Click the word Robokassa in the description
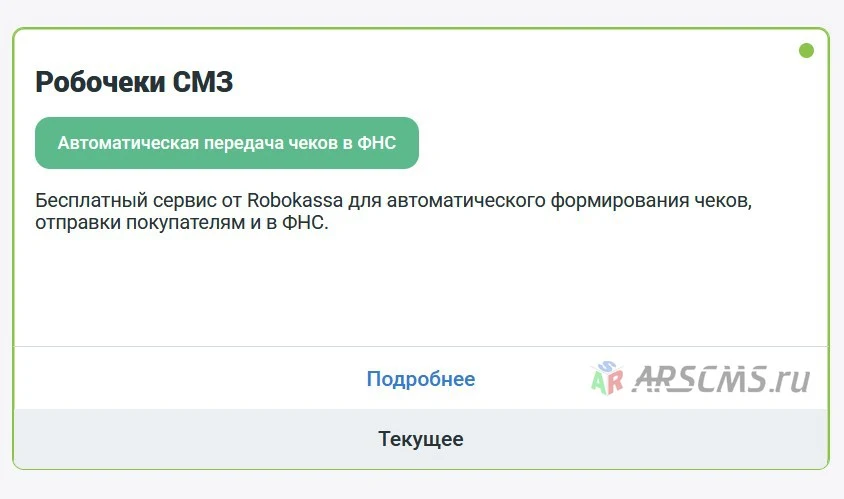 pos(295,200)
